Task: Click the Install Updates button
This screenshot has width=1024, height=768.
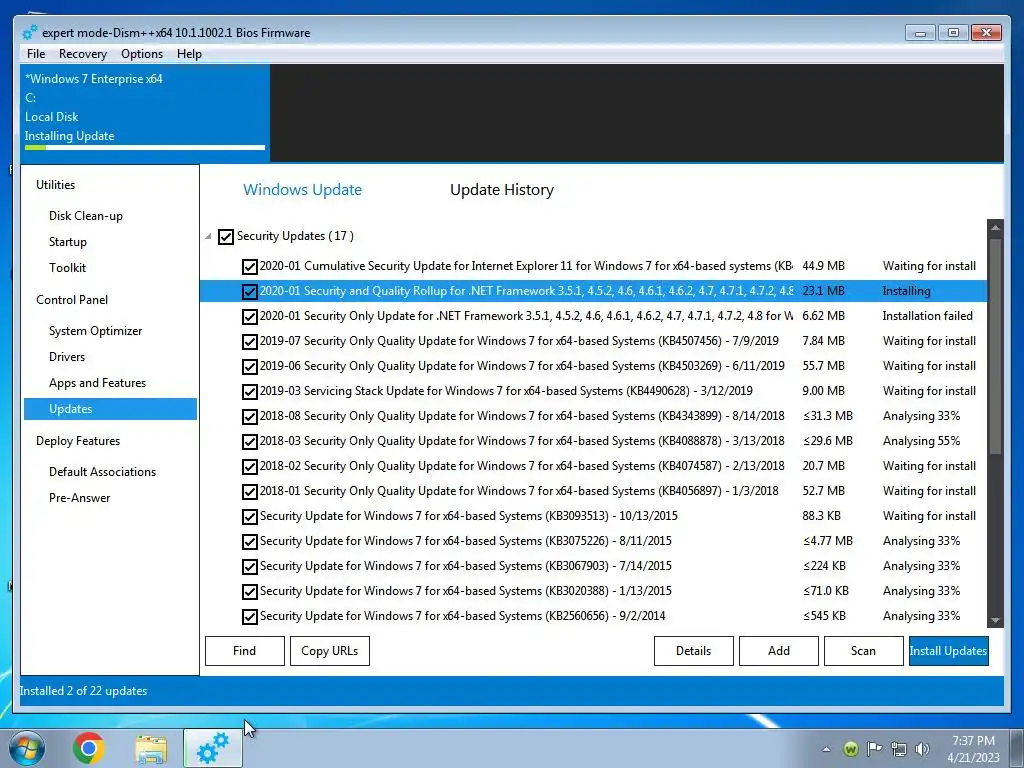Action: 948,650
